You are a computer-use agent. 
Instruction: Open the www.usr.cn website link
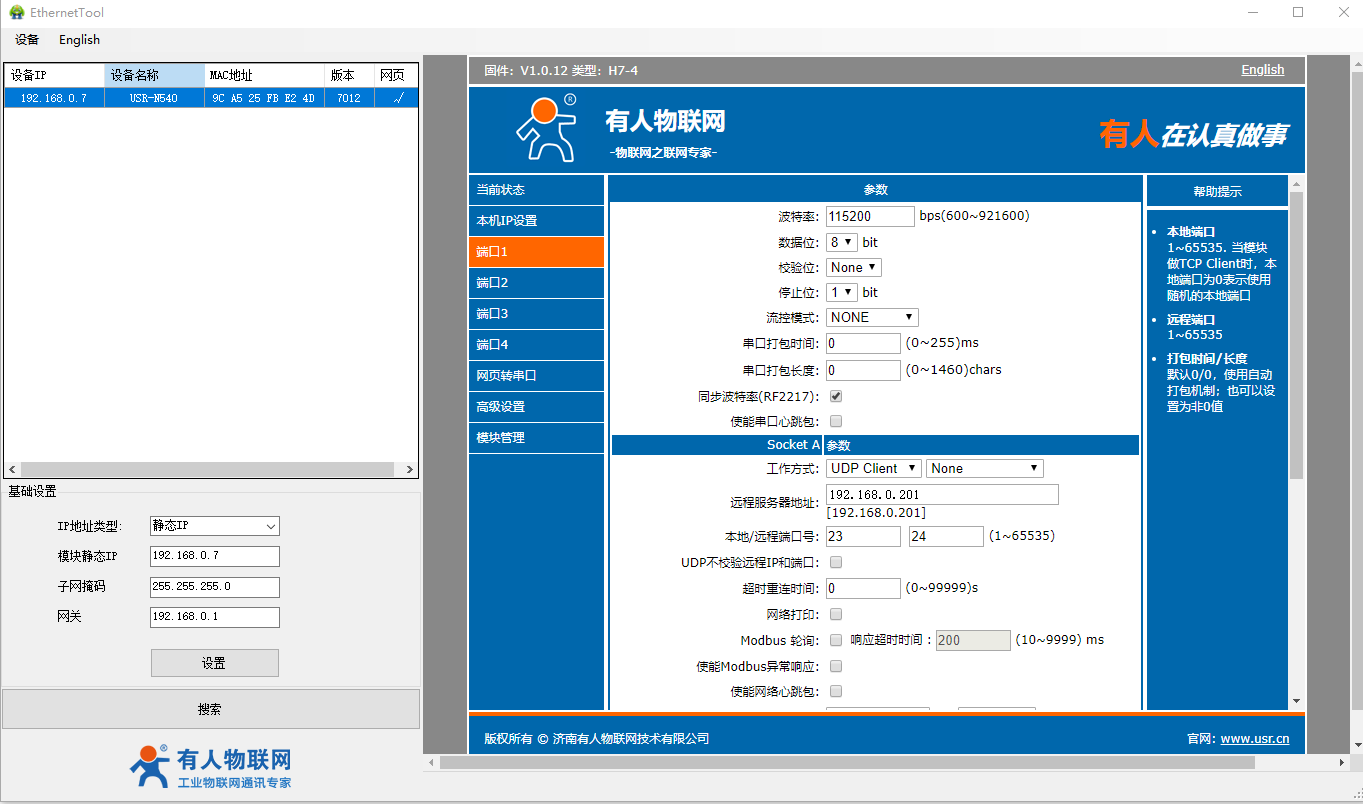1254,739
